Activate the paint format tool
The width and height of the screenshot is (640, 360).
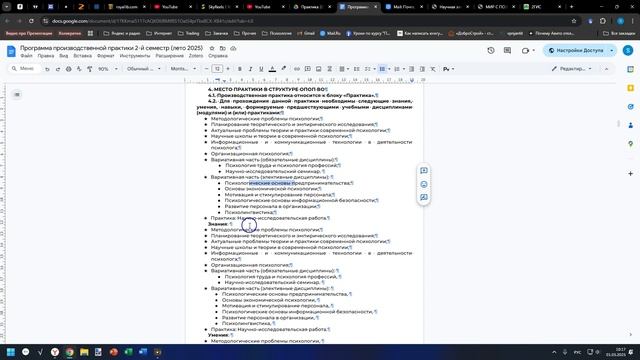point(90,69)
